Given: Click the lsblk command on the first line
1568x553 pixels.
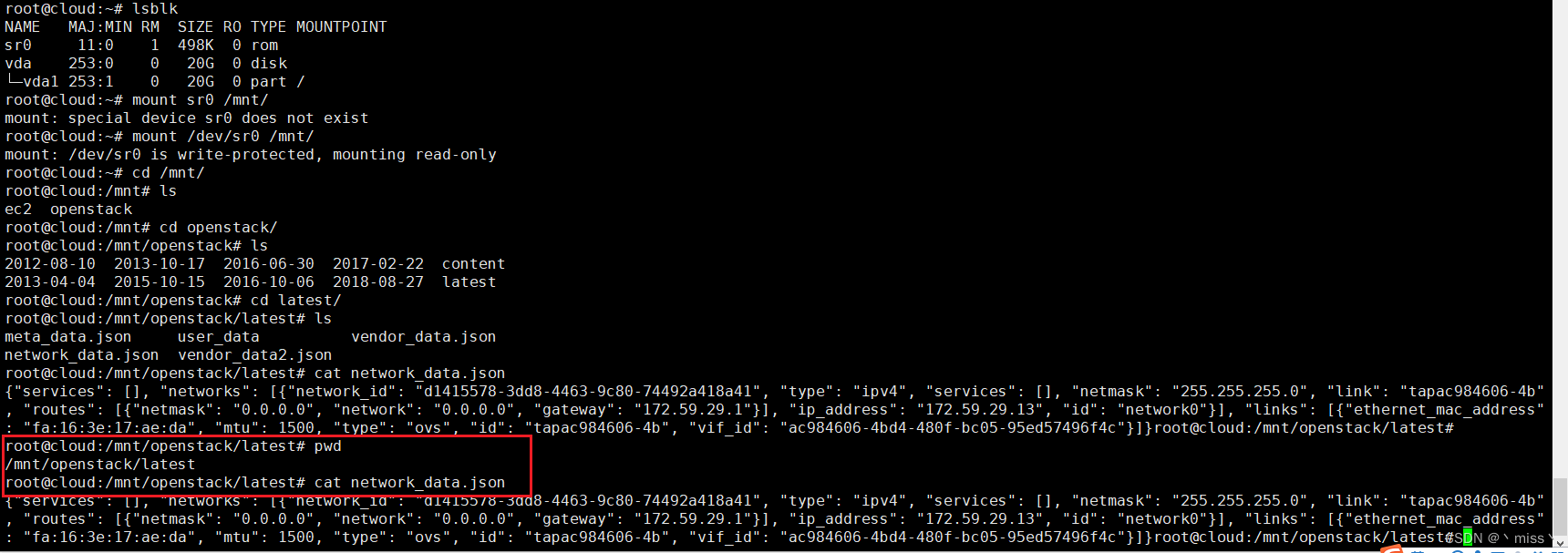Looking at the screenshot, I should tap(155, 9).
